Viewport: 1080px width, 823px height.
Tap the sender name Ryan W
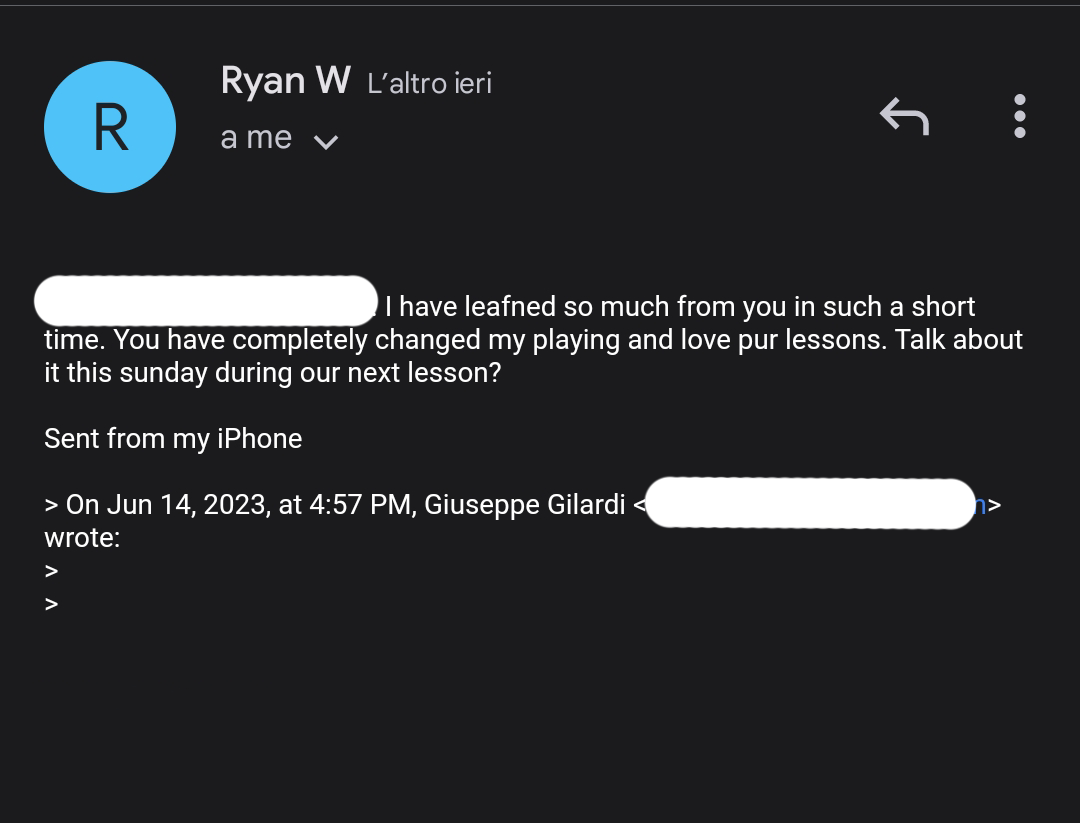coord(285,81)
